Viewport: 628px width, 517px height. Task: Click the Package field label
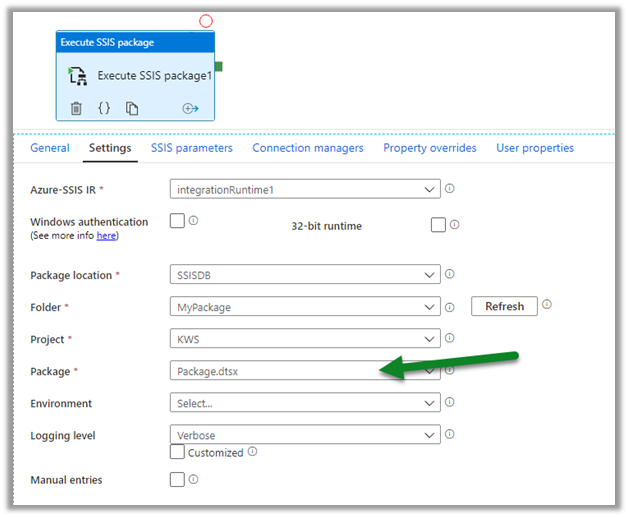[x=50, y=372]
